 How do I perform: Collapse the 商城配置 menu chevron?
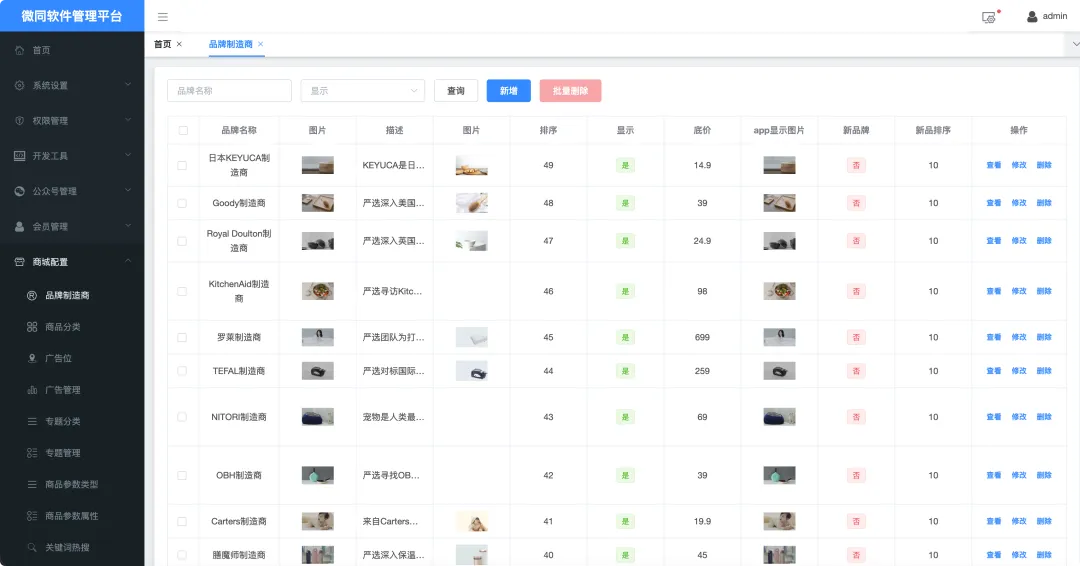click(x=127, y=261)
